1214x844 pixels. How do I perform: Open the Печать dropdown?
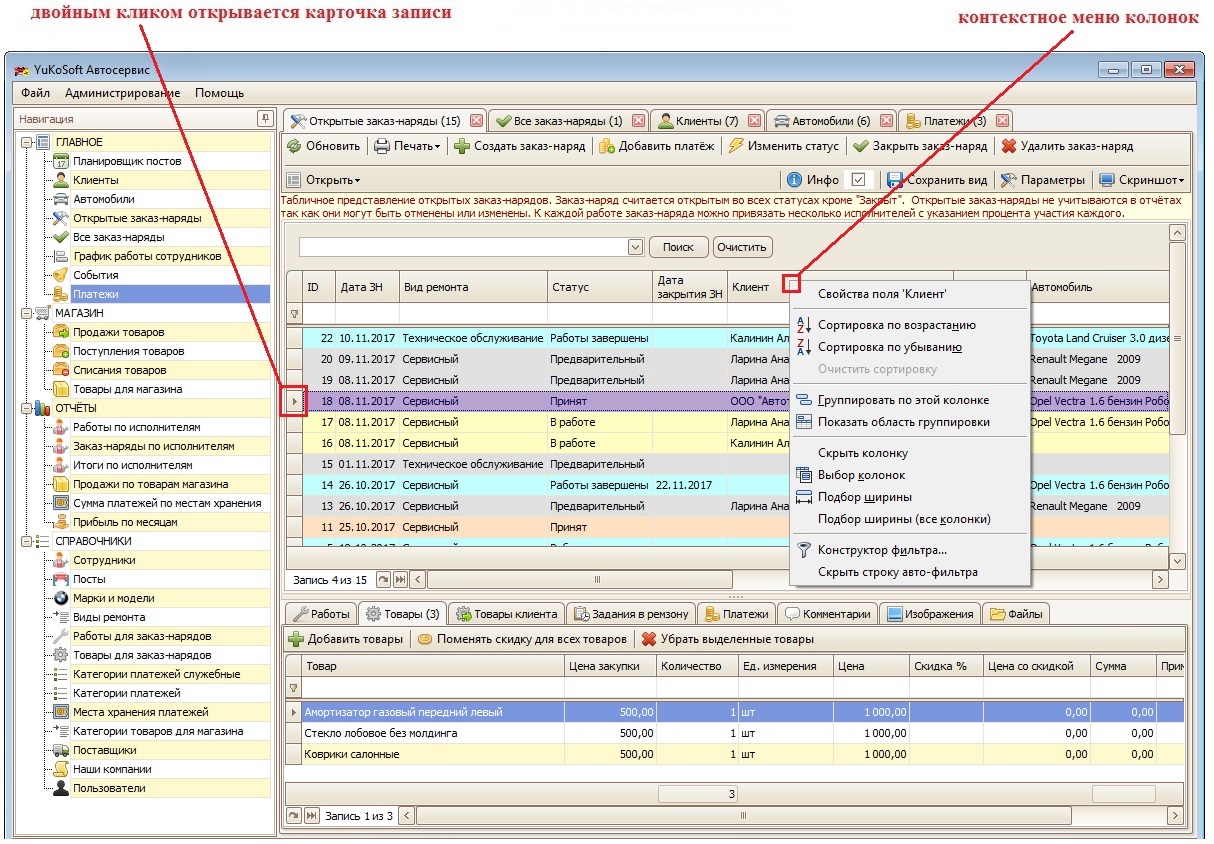(x=407, y=146)
